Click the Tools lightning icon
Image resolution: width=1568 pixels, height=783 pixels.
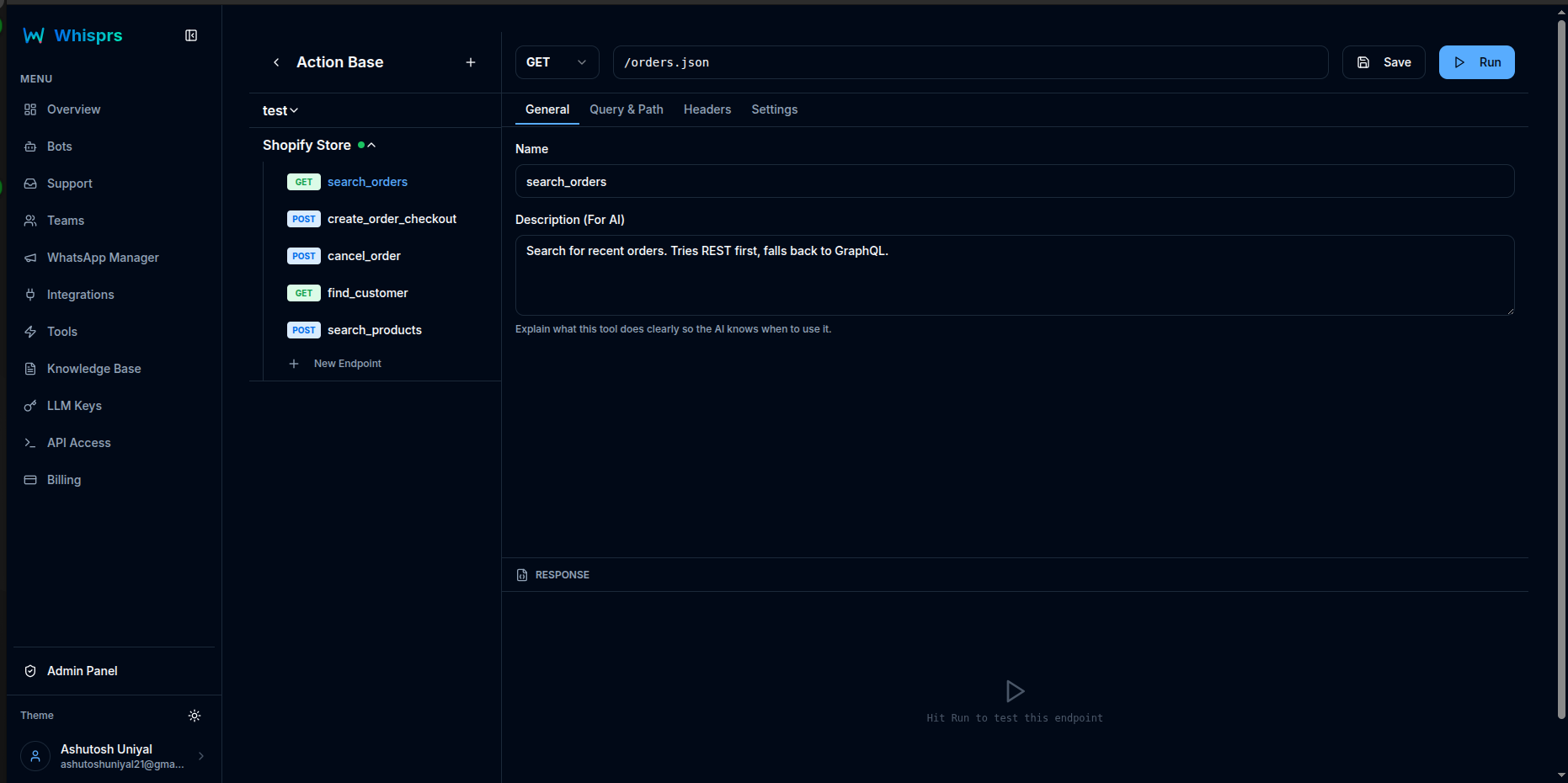pyautogui.click(x=30, y=332)
